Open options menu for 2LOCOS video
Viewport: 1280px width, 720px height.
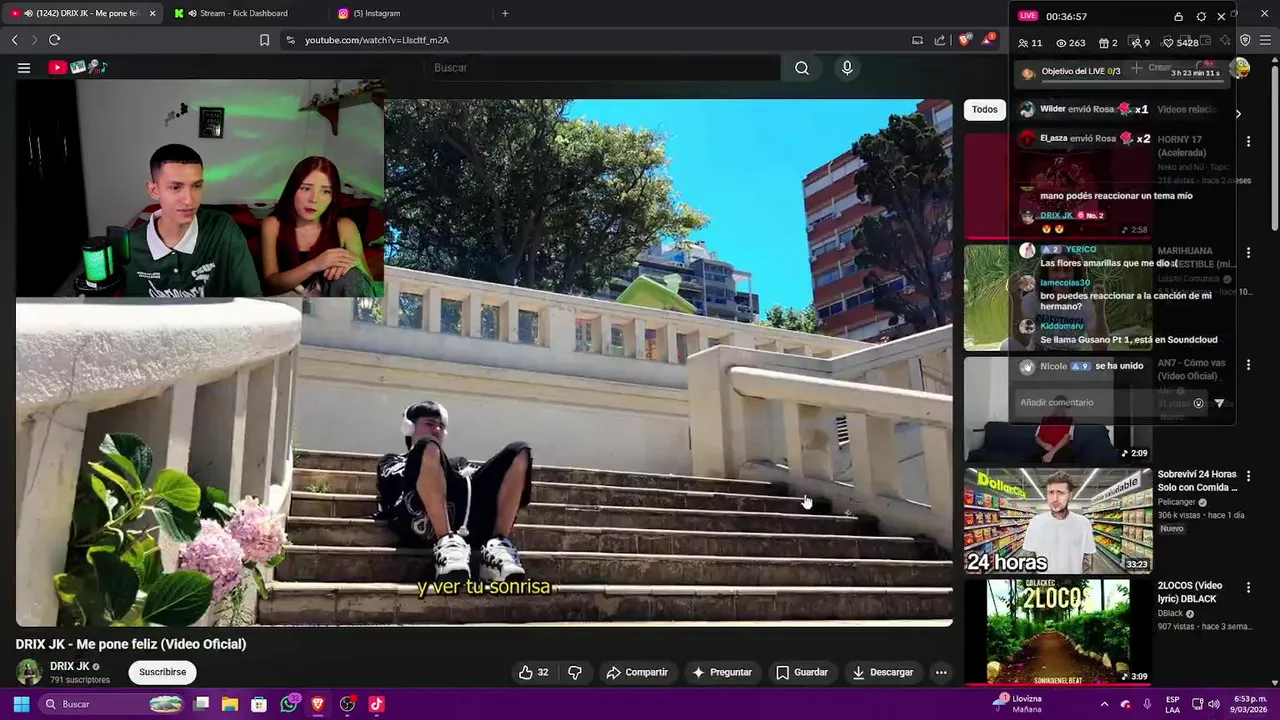(x=1248, y=588)
